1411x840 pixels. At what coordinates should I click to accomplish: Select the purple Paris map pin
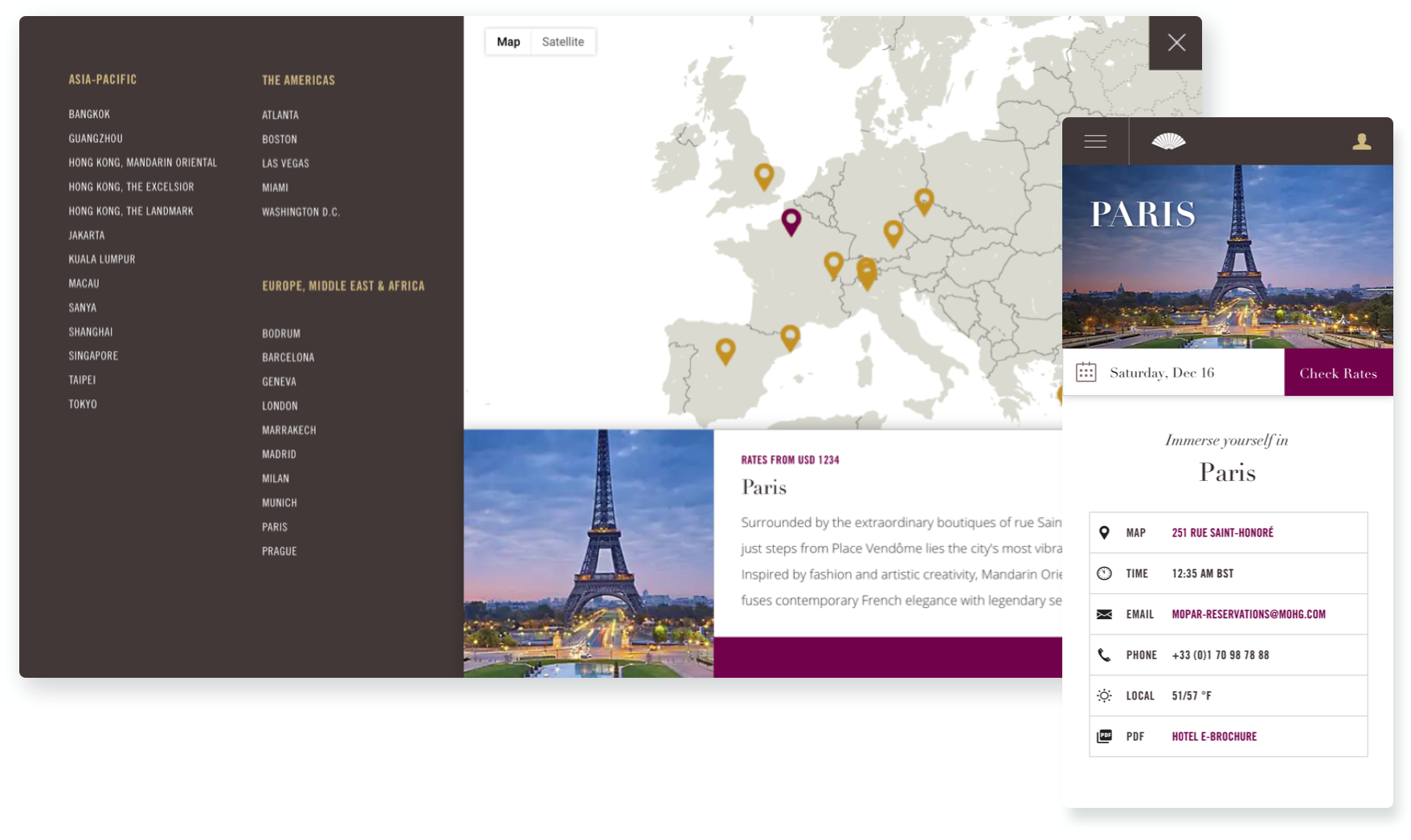point(791,222)
